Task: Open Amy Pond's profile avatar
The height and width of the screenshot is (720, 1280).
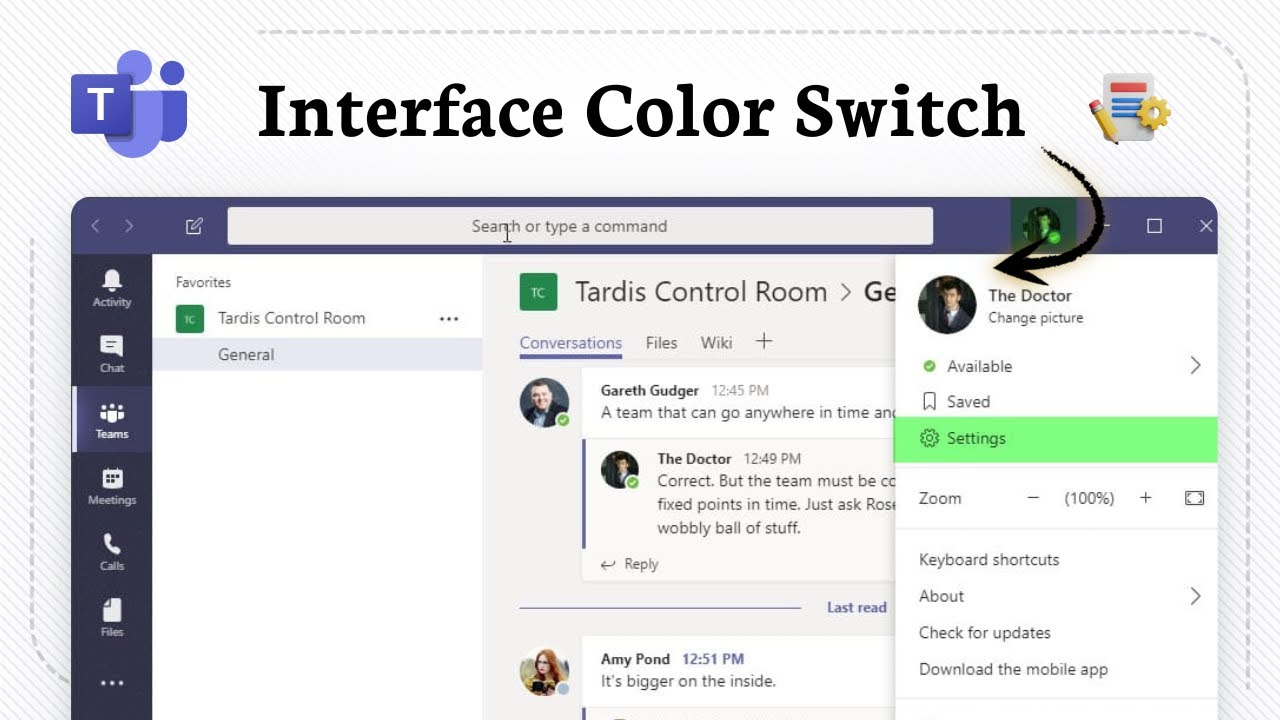Action: 545,671
